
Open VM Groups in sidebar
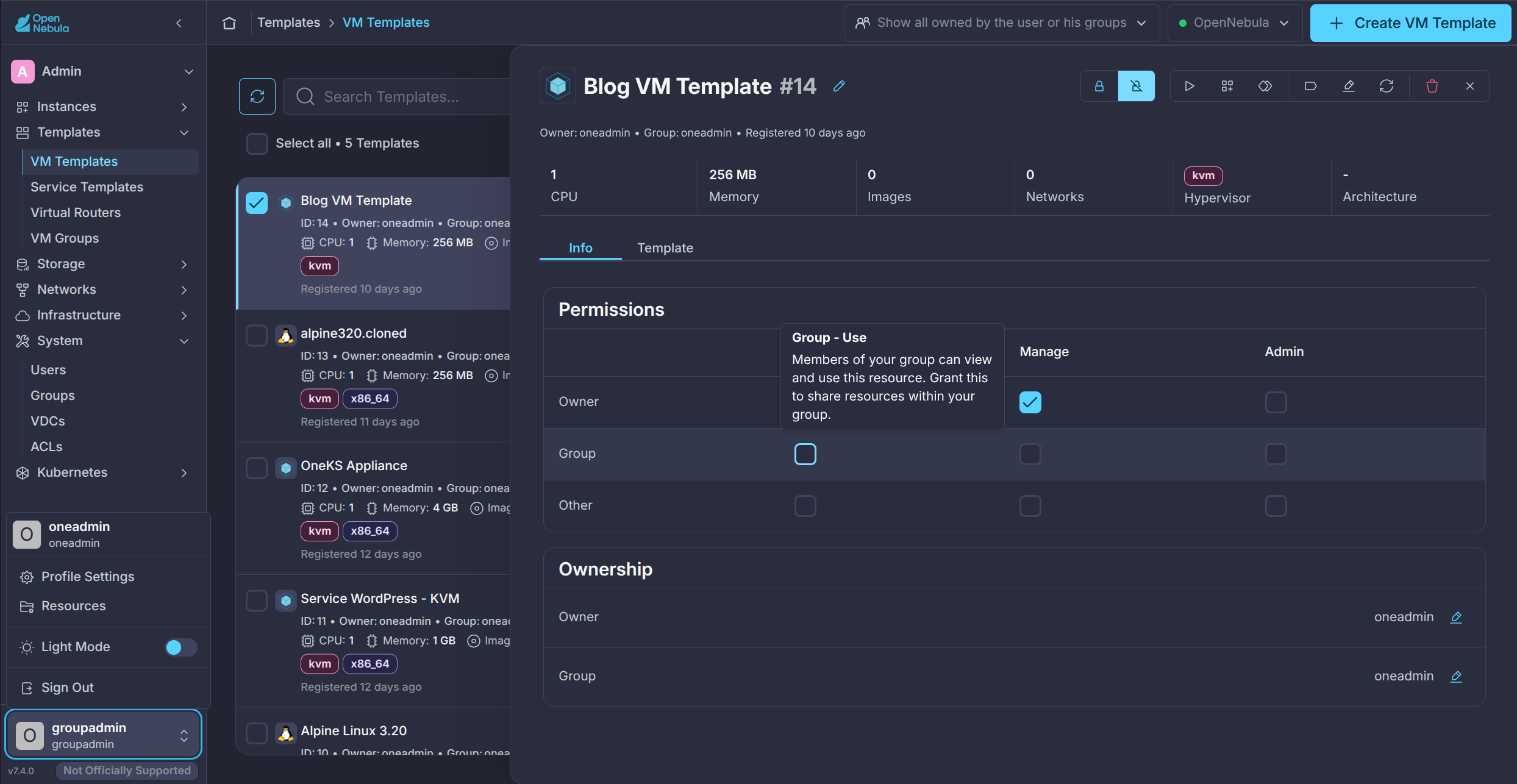coord(65,238)
